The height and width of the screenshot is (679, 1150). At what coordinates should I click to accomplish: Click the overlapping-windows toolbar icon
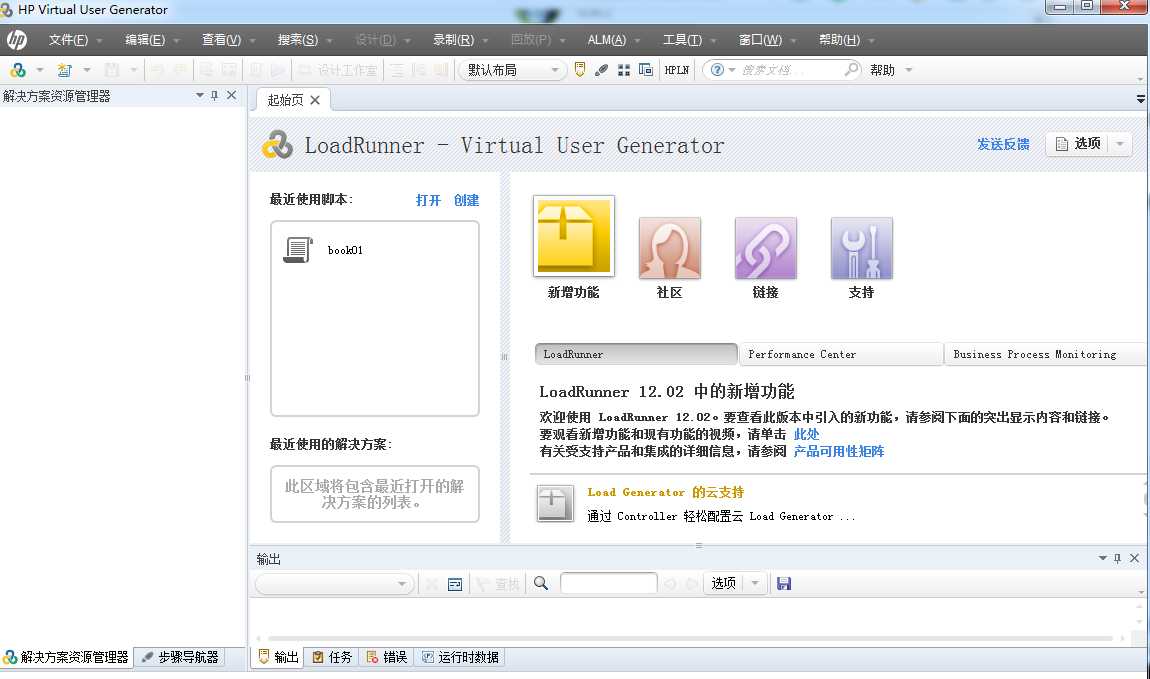pos(646,70)
